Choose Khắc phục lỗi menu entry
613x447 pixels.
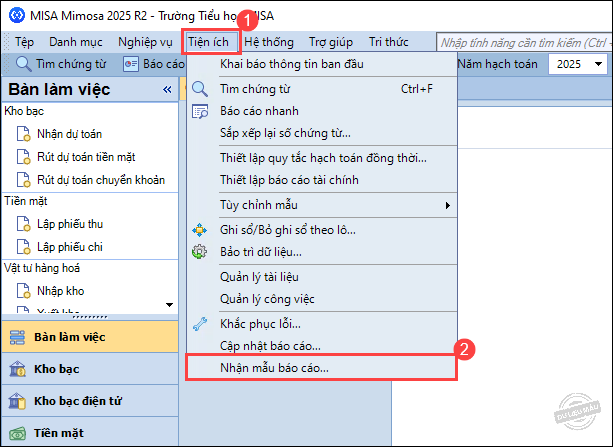[322, 324]
